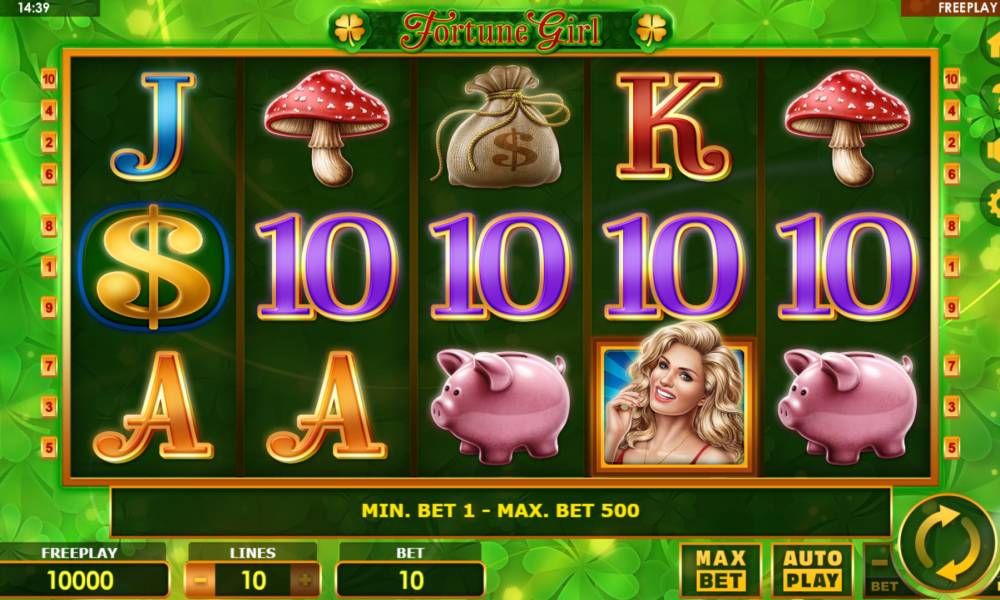The image size is (1000, 600).
Task: Click the red K symbol
Action: (673, 126)
